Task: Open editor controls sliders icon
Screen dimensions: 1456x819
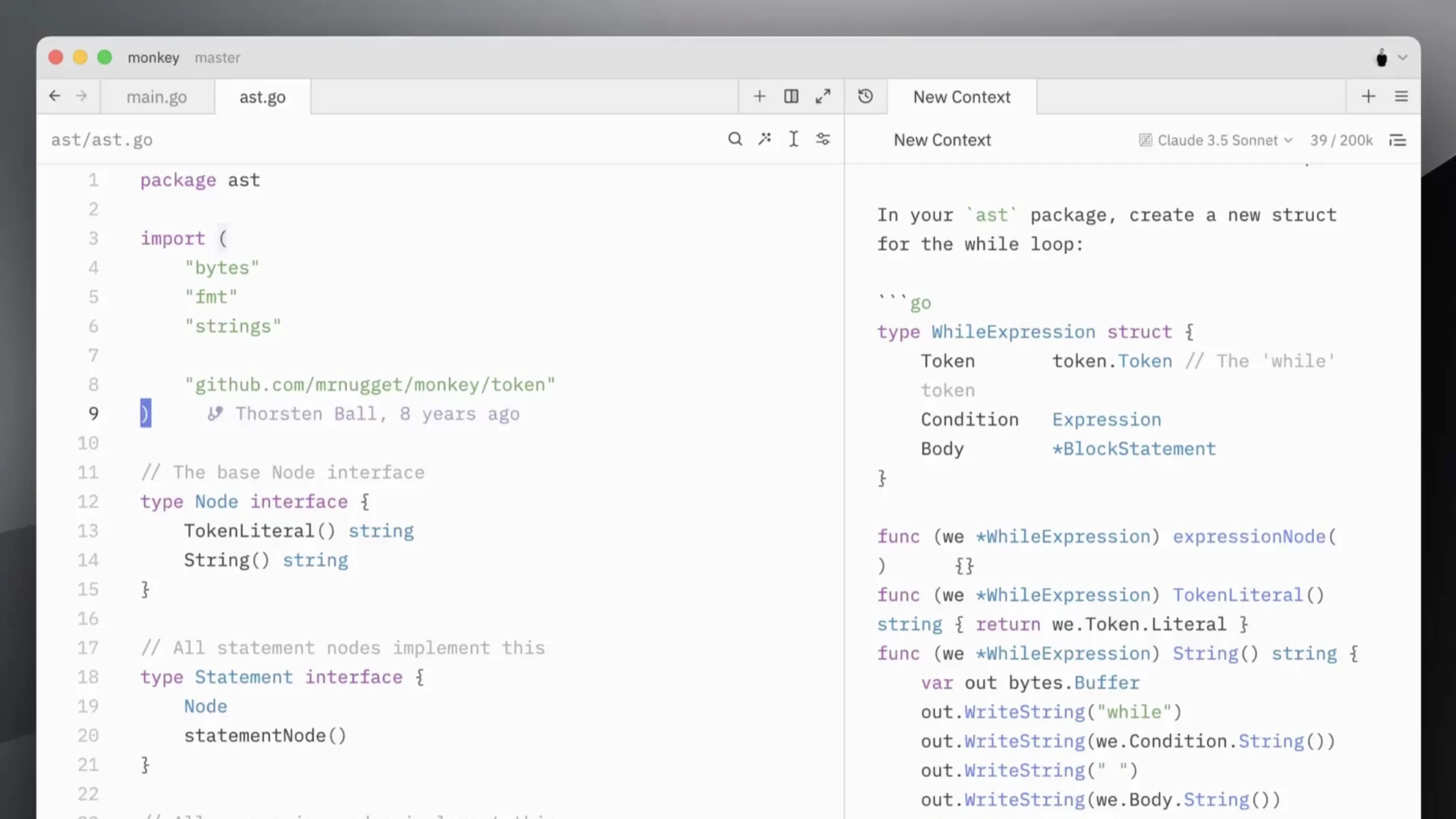Action: tap(823, 139)
